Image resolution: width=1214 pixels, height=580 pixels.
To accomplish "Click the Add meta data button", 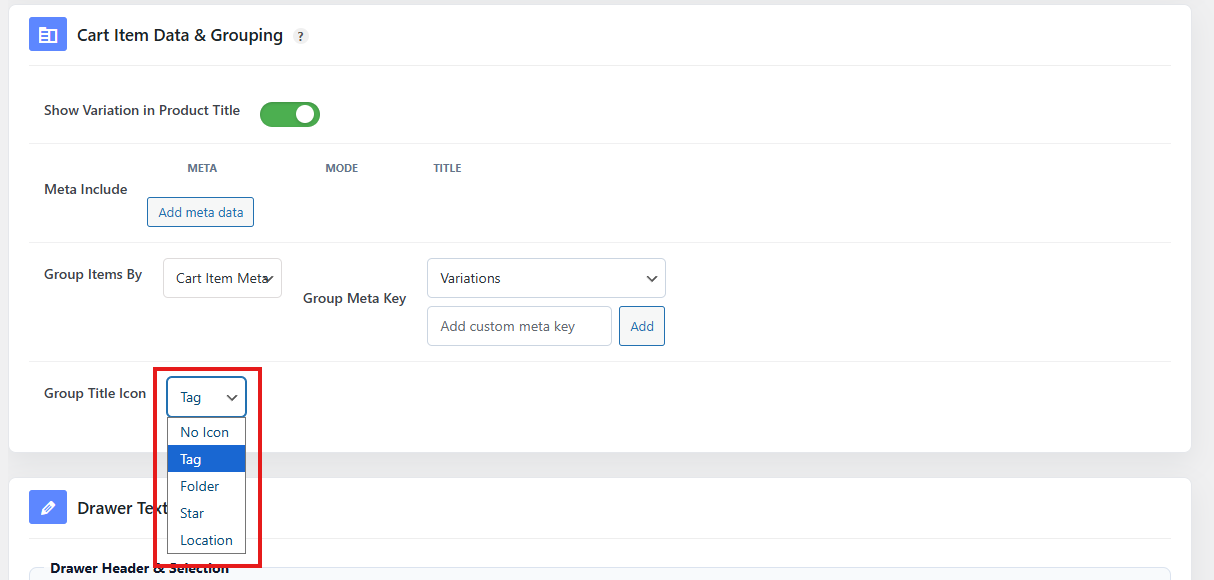I will pos(201,212).
